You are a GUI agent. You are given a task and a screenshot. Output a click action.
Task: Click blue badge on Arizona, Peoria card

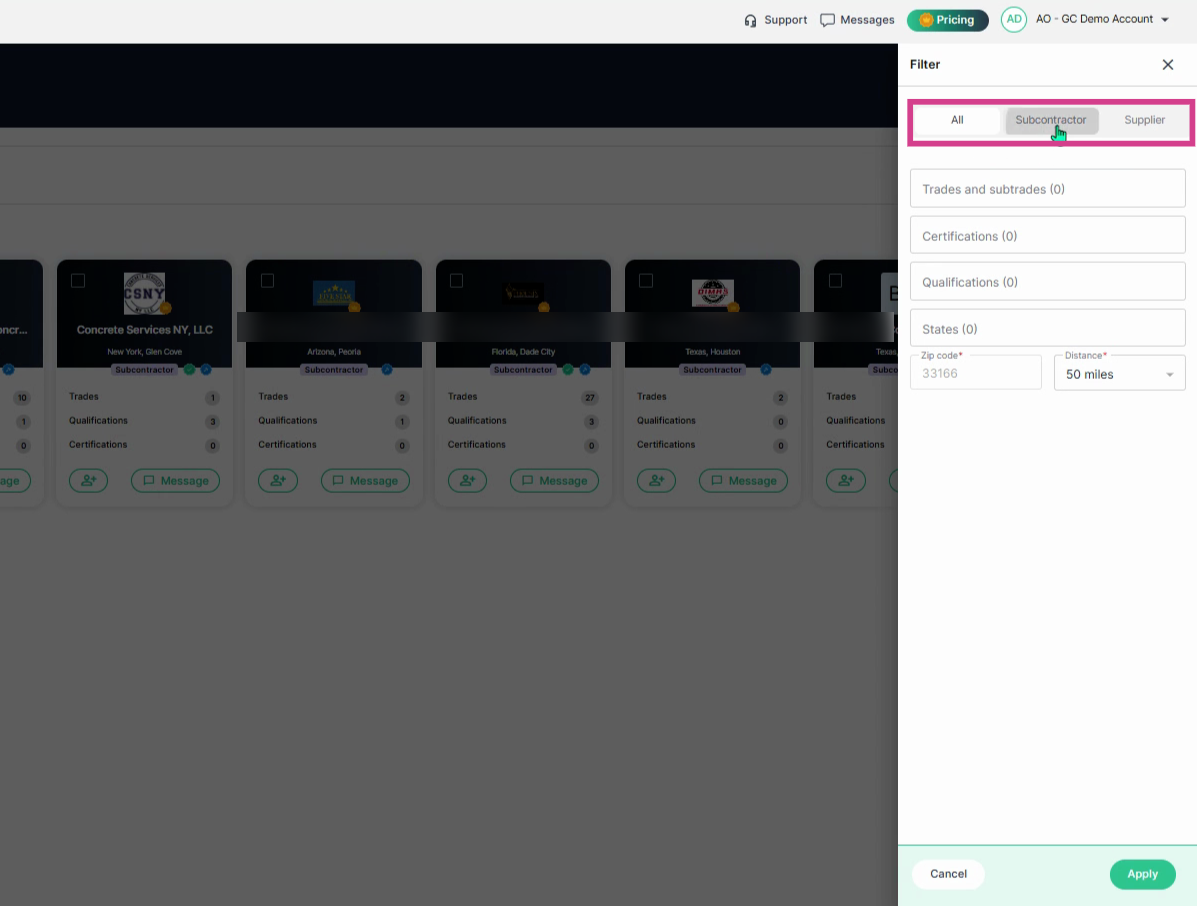click(x=387, y=369)
